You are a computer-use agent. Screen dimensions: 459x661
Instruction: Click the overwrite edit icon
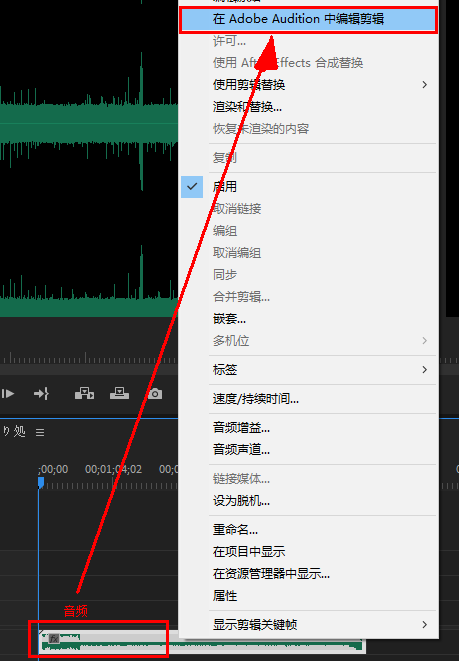point(119,394)
